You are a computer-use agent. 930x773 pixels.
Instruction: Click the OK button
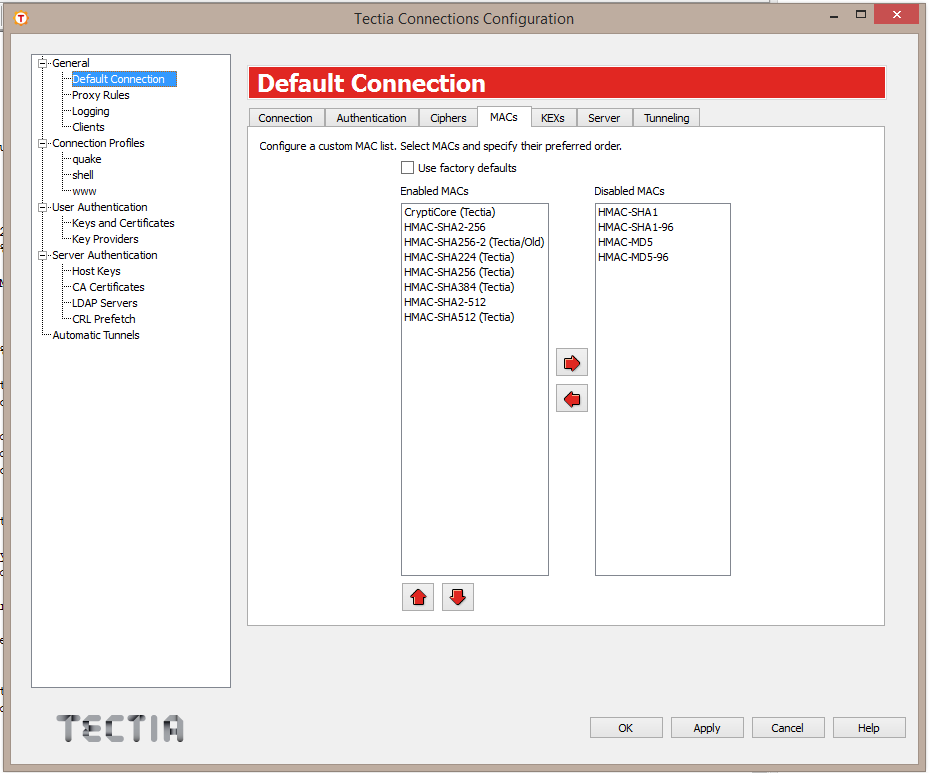click(x=626, y=728)
